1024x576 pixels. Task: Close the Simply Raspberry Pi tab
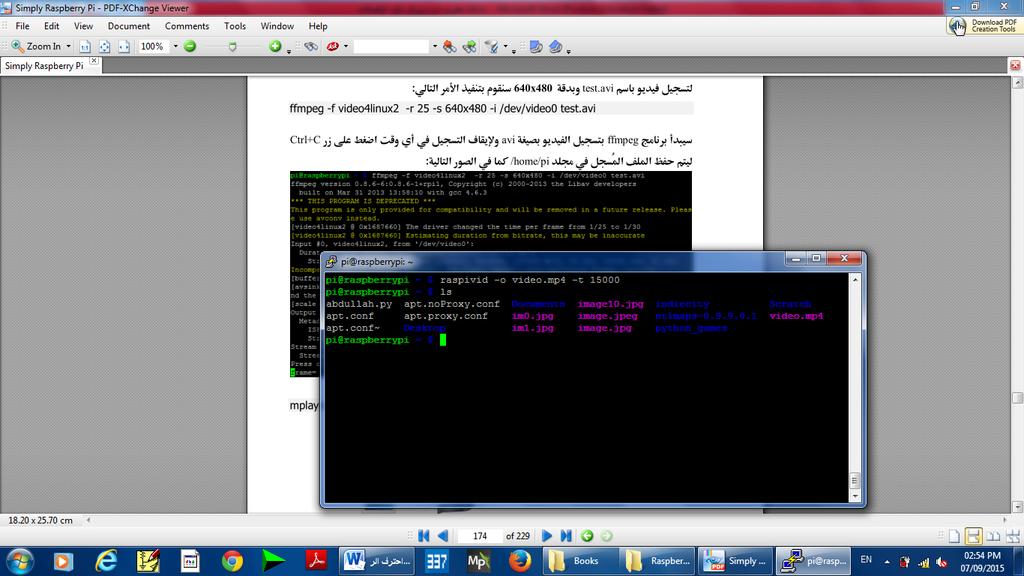point(94,61)
